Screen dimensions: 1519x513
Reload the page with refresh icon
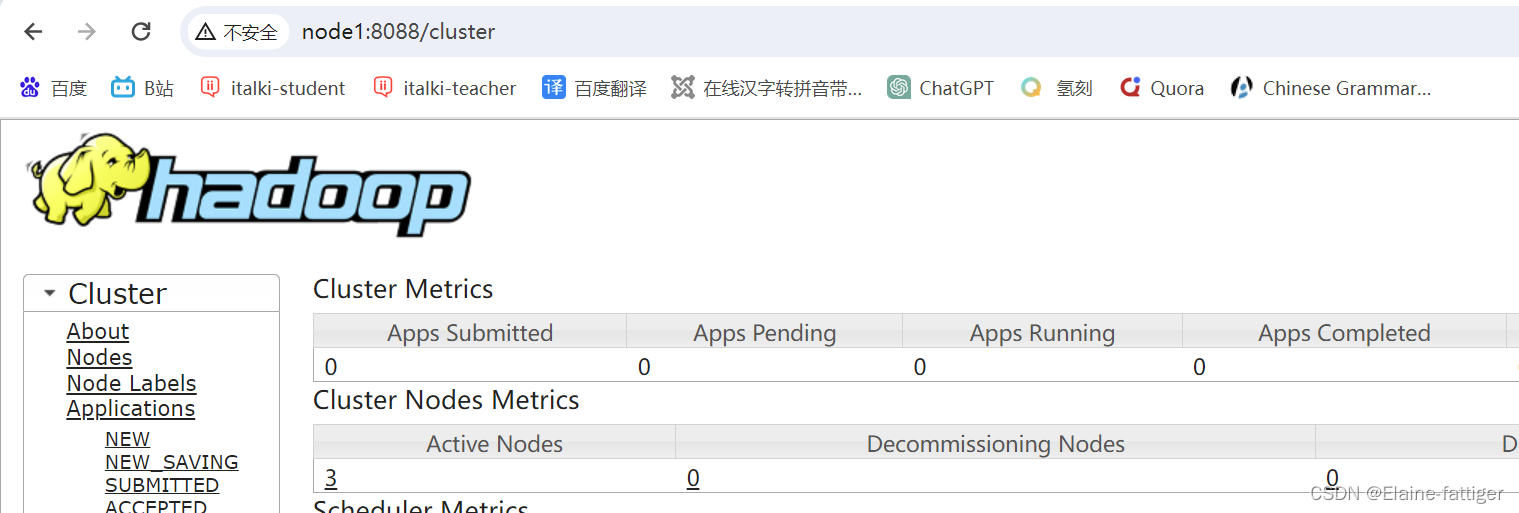tap(141, 32)
